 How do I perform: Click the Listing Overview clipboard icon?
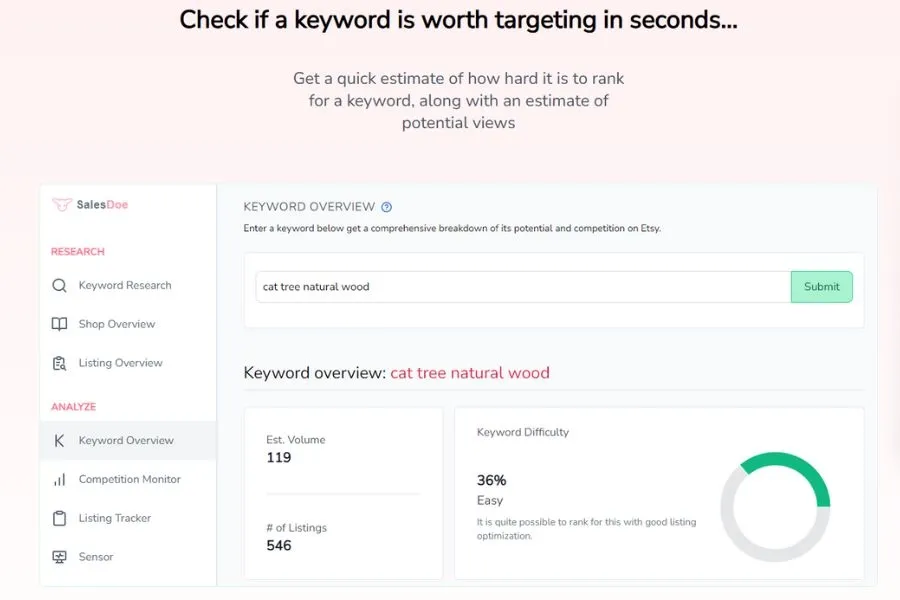tap(59, 363)
